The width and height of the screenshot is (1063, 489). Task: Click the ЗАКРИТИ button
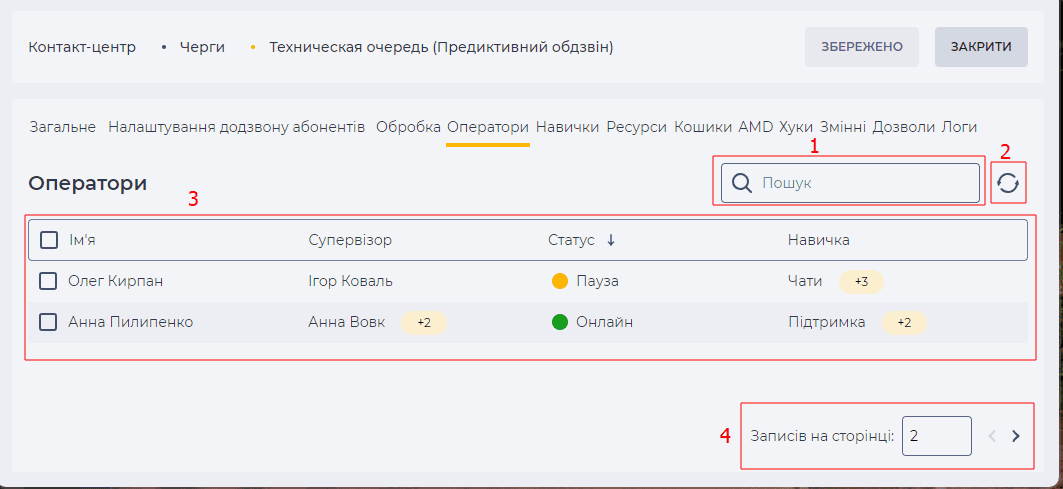(981, 47)
